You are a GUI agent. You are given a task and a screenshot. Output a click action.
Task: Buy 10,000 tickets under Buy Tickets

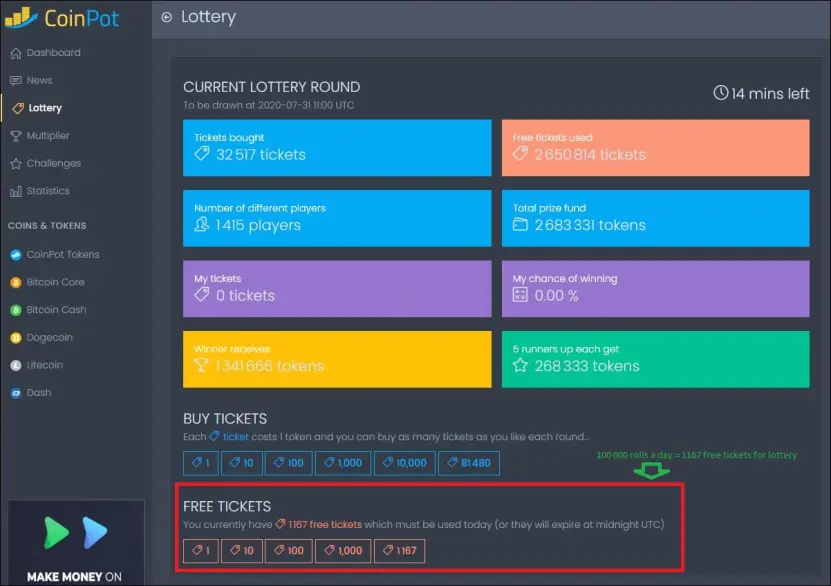coord(404,463)
